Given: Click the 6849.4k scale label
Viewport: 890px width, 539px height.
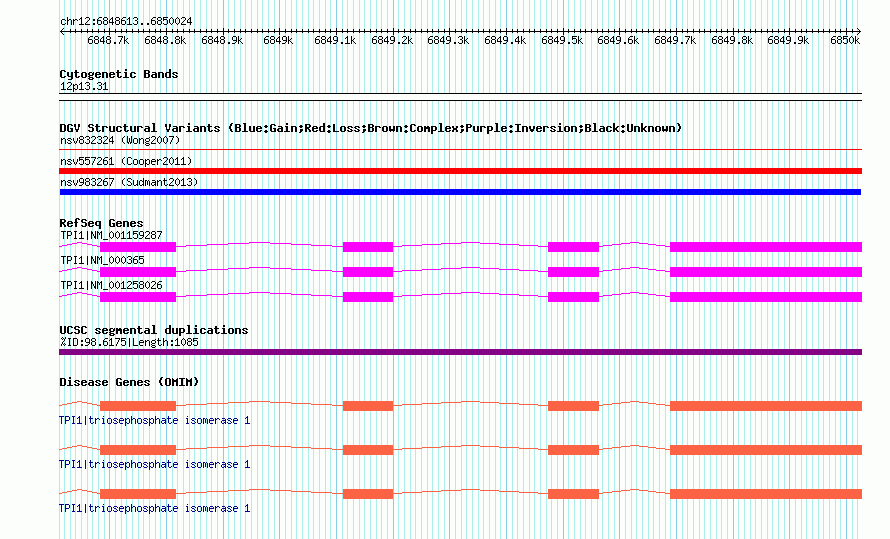Looking at the screenshot, I should point(505,40).
